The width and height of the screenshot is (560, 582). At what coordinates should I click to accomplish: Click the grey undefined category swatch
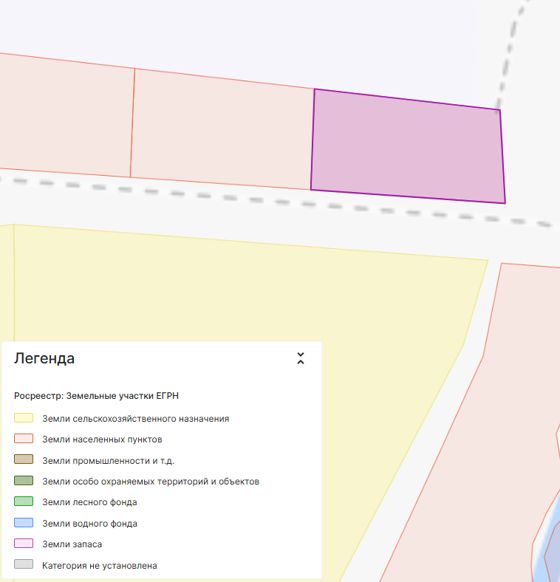pos(23,565)
